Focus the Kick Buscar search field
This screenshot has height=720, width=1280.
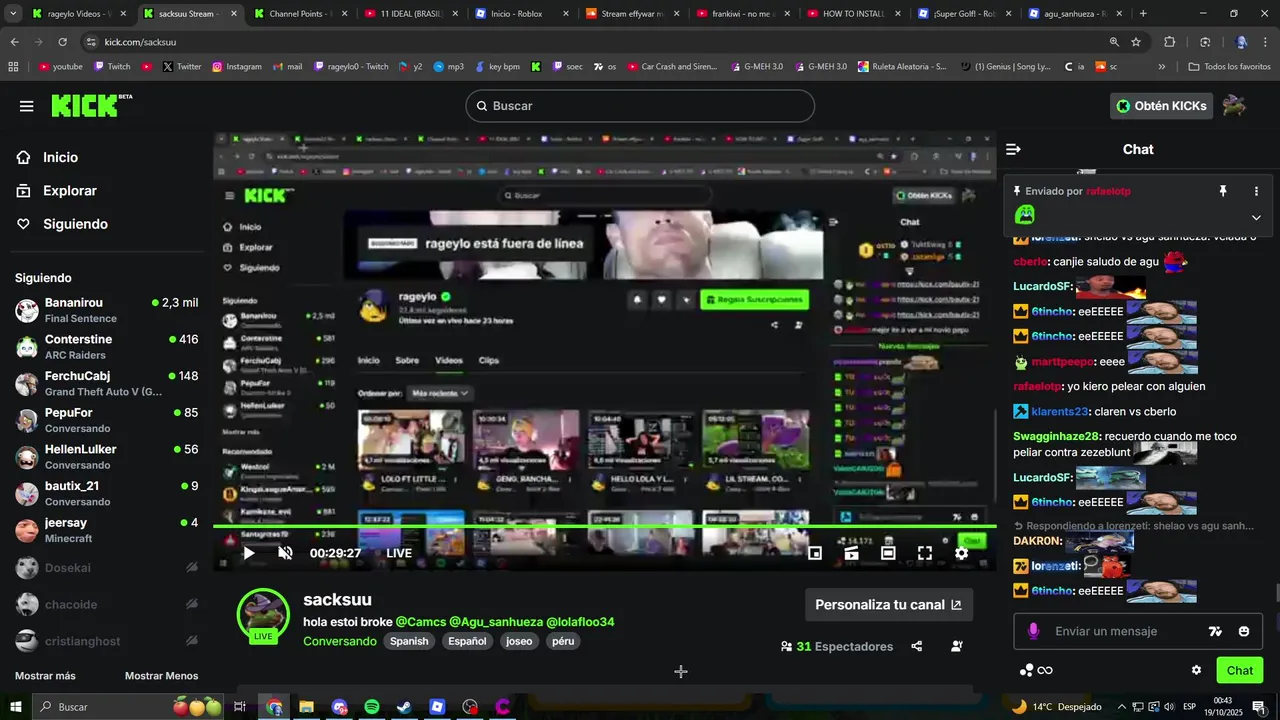pos(640,106)
